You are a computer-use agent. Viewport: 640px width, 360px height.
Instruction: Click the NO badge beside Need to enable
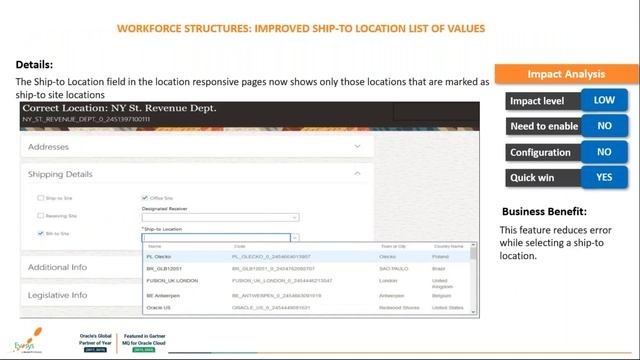[604, 126]
